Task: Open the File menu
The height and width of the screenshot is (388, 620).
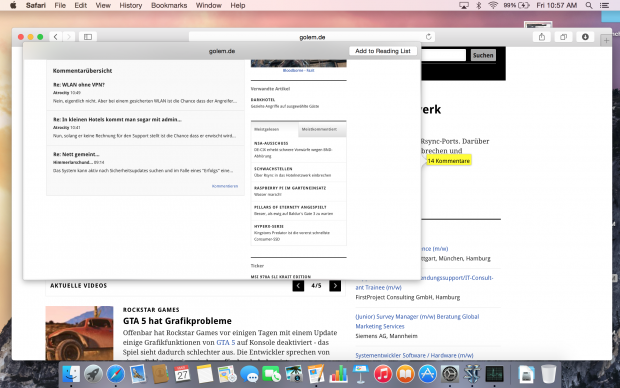Action: click(60, 5)
